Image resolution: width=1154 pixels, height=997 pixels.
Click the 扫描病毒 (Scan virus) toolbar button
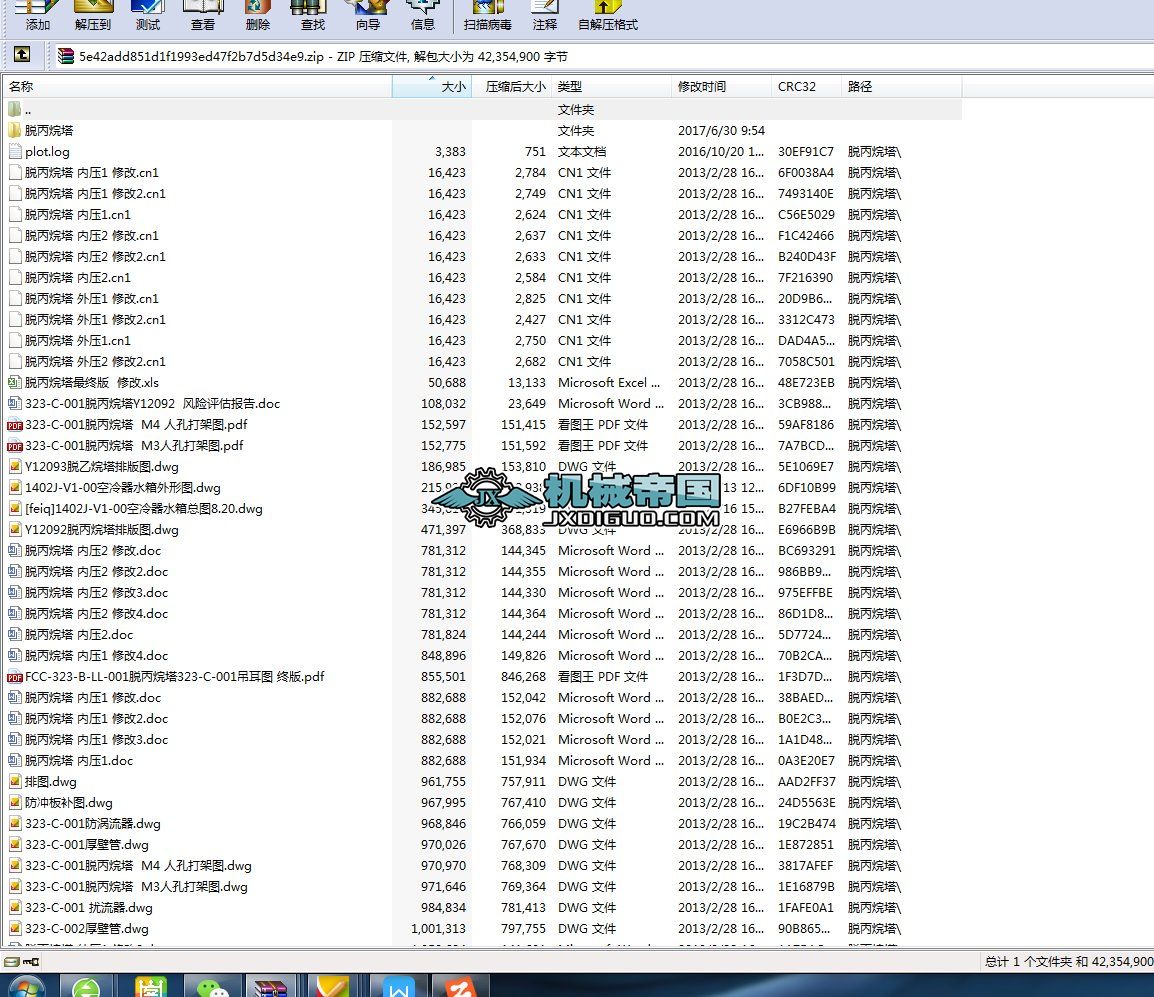(487, 16)
